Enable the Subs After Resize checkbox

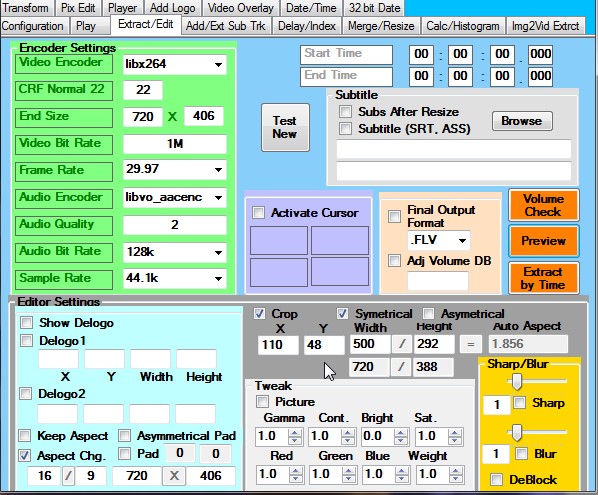[345, 112]
